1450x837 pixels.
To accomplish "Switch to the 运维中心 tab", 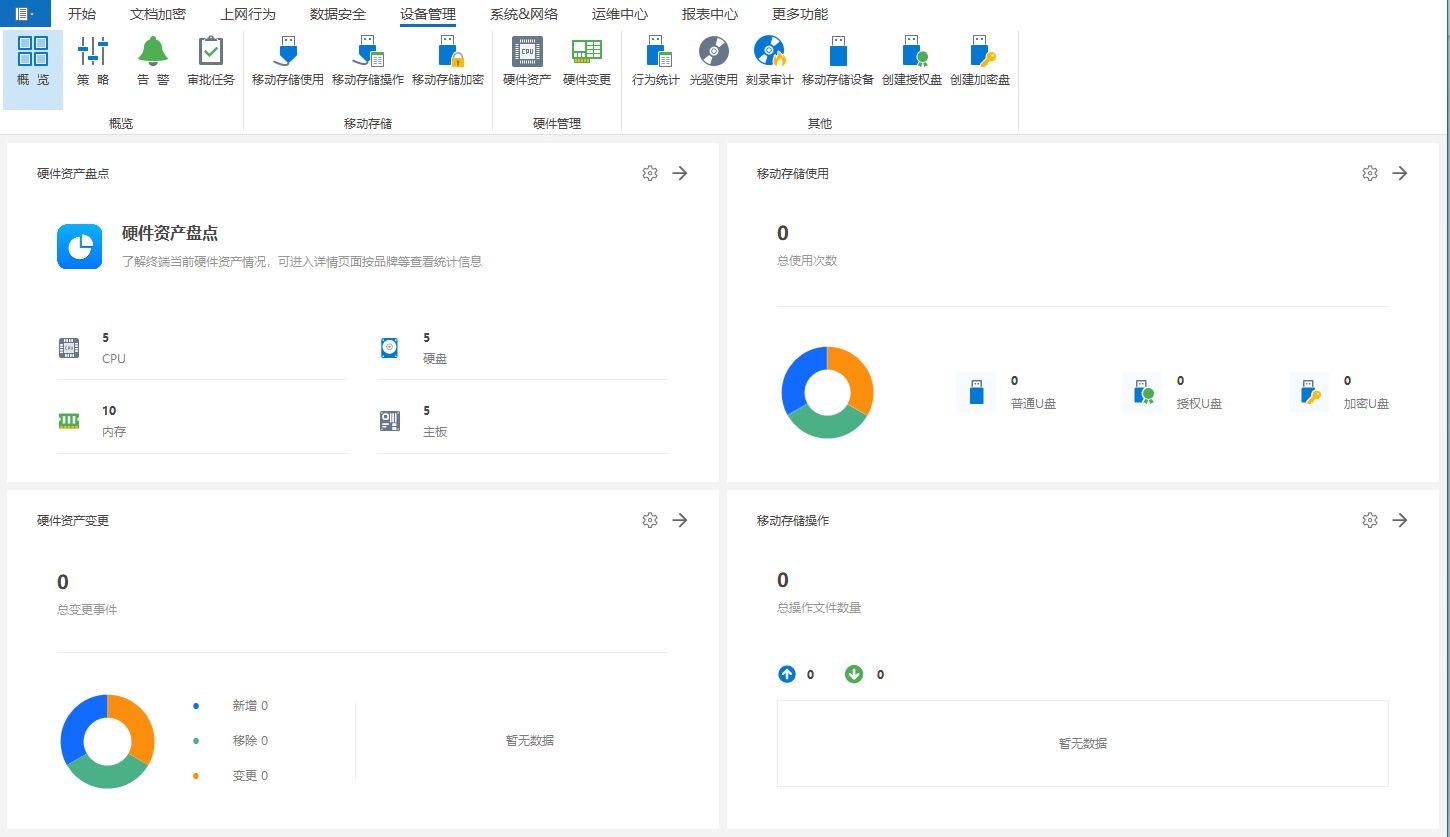I will [x=620, y=14].
